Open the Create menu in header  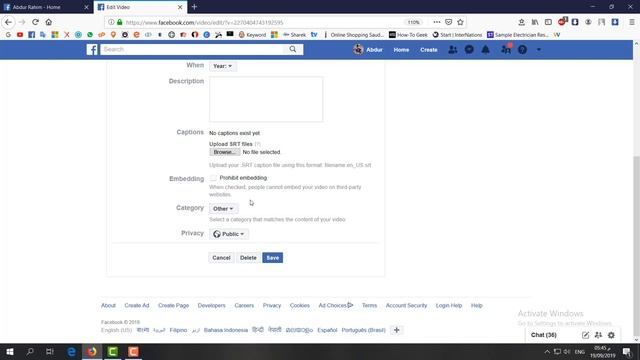click(x=429, y=50)
